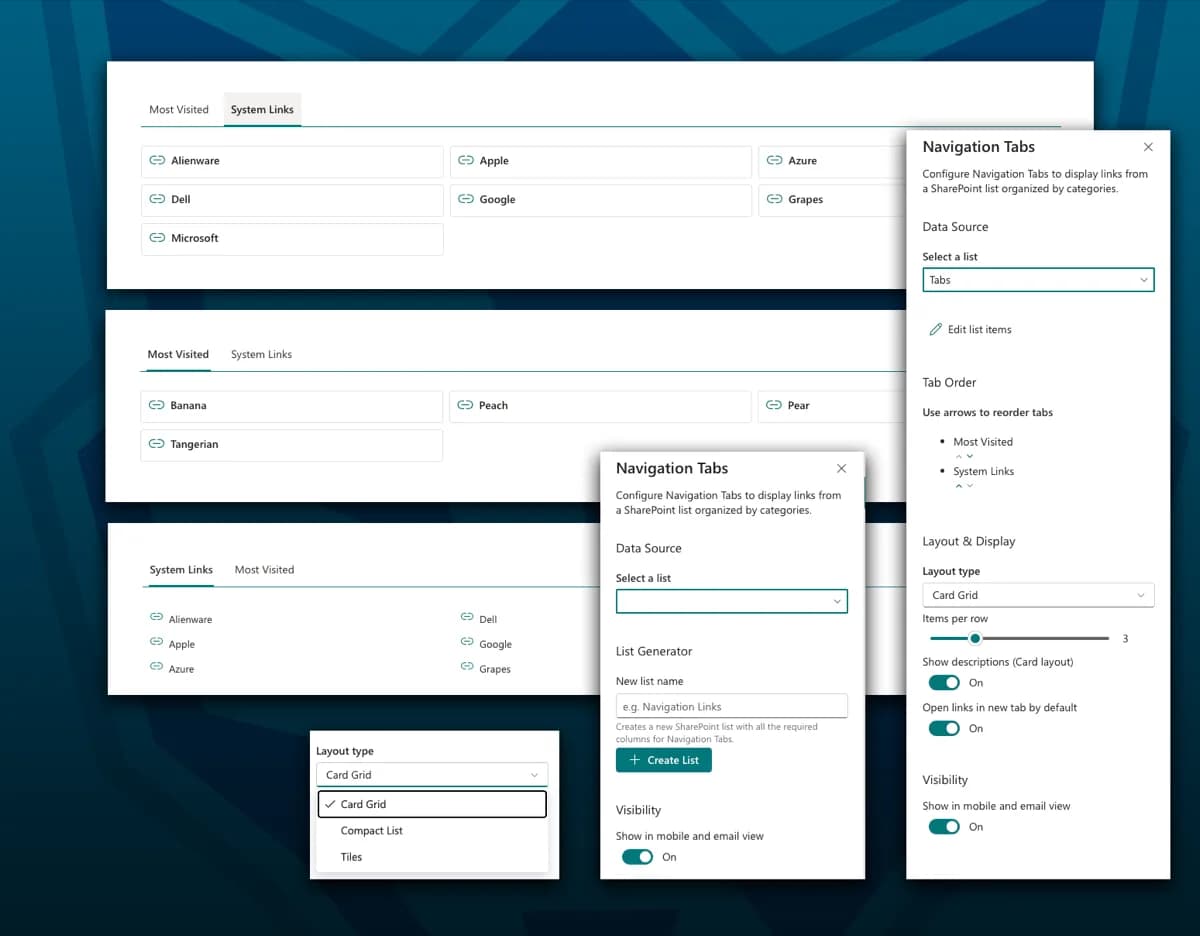Close the Navigation Tabs panel with Tabs list

(1148, 147)
